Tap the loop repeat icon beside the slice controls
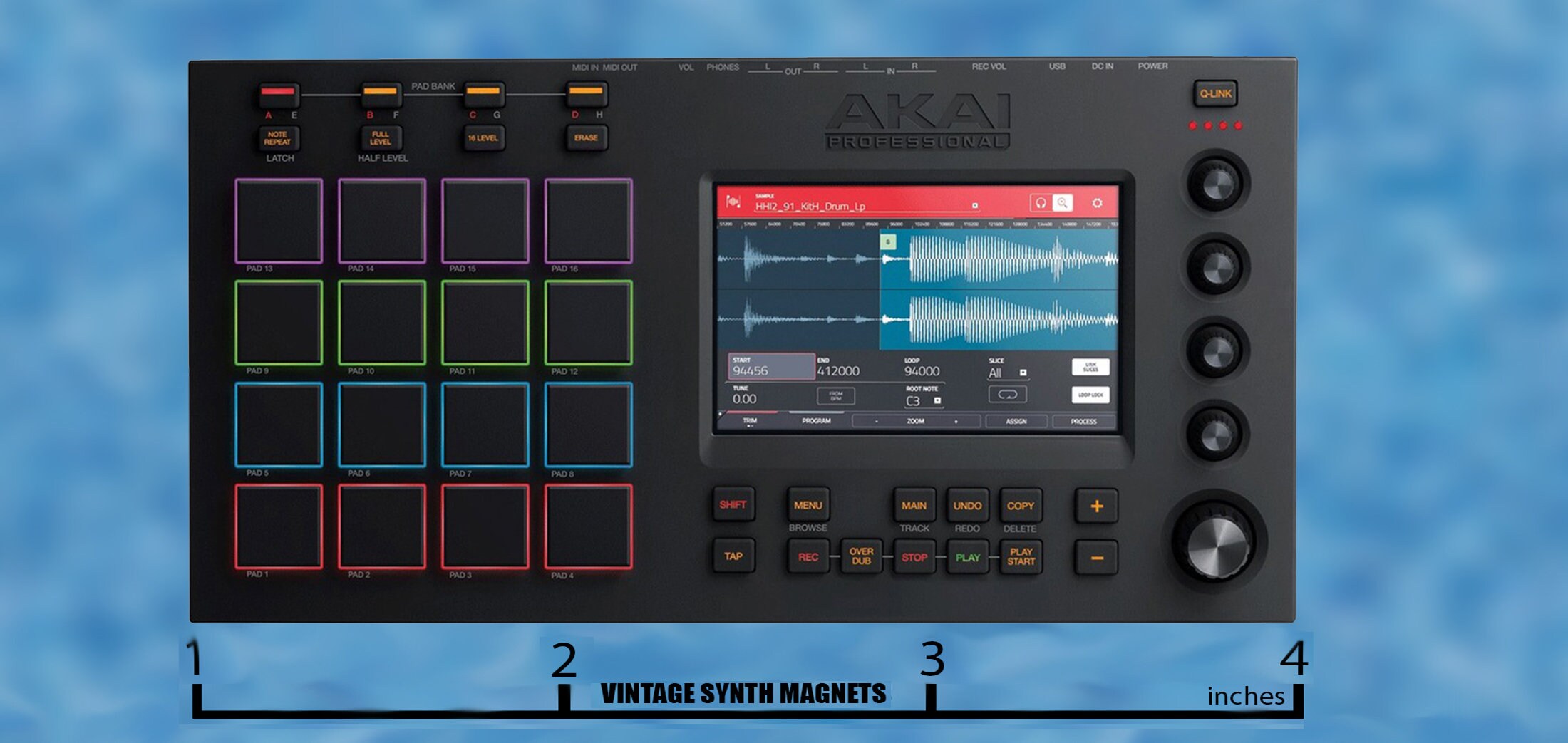 pos(1008,395)
